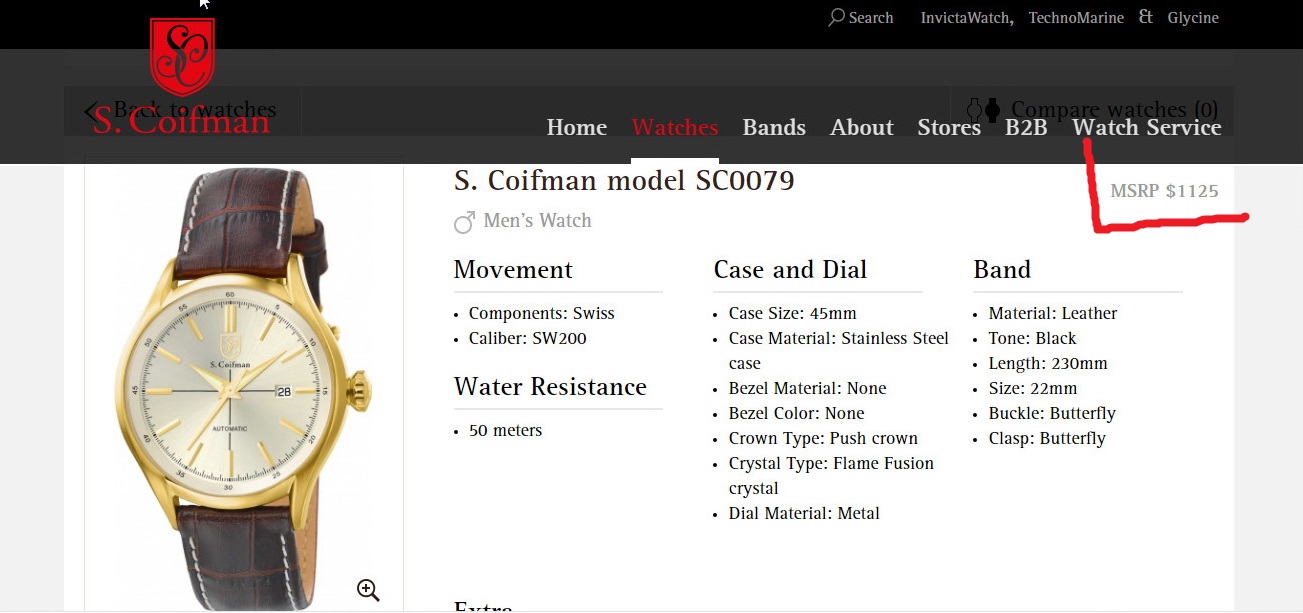Click 'Crown Type: Push crown' text
Viewport: 1303px width, 613px height.
tap(823, 438)
